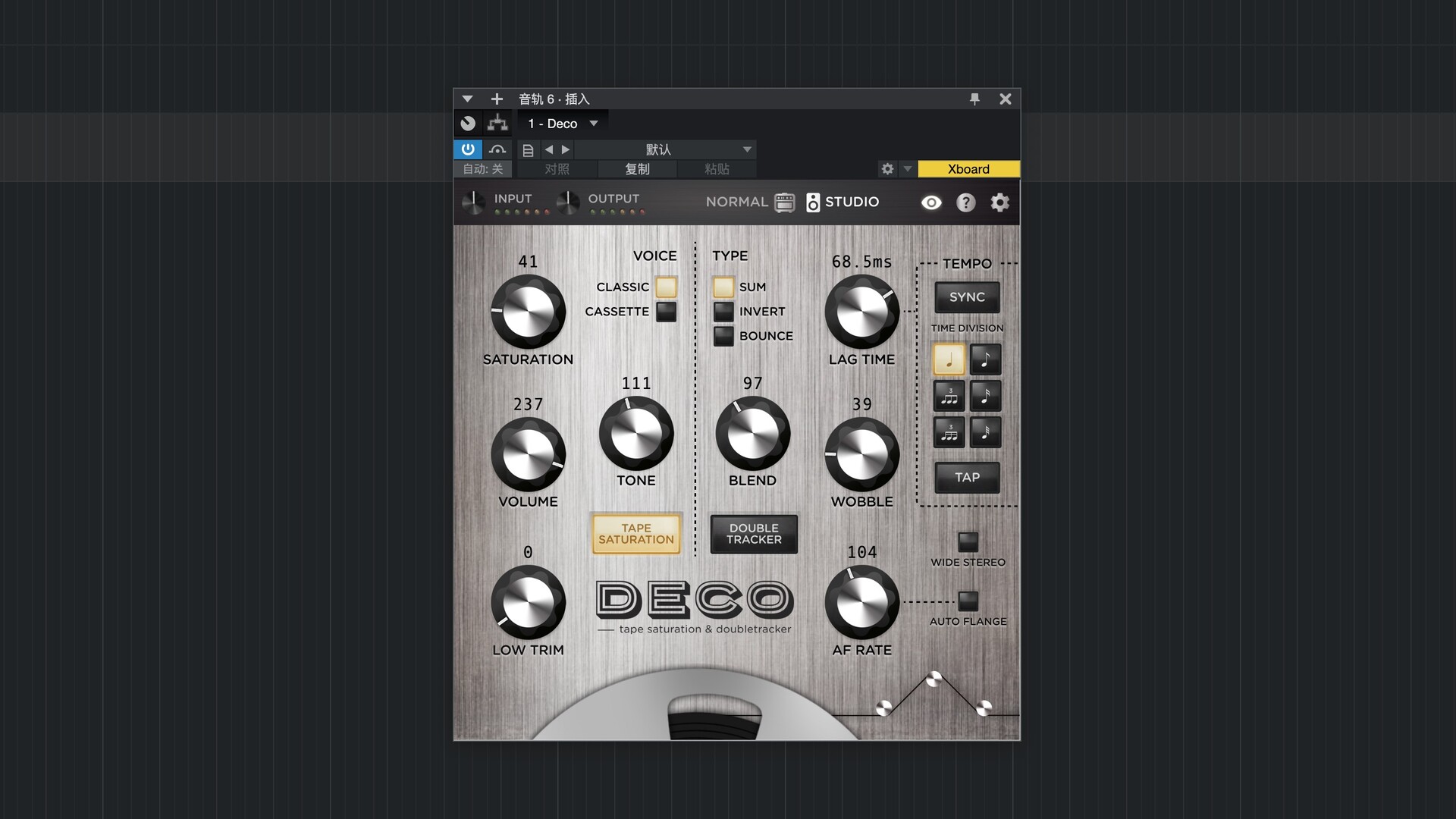1456x819 pixels.
Task: Turn on Wide Stereo toggle
Action: coord(968,541)
